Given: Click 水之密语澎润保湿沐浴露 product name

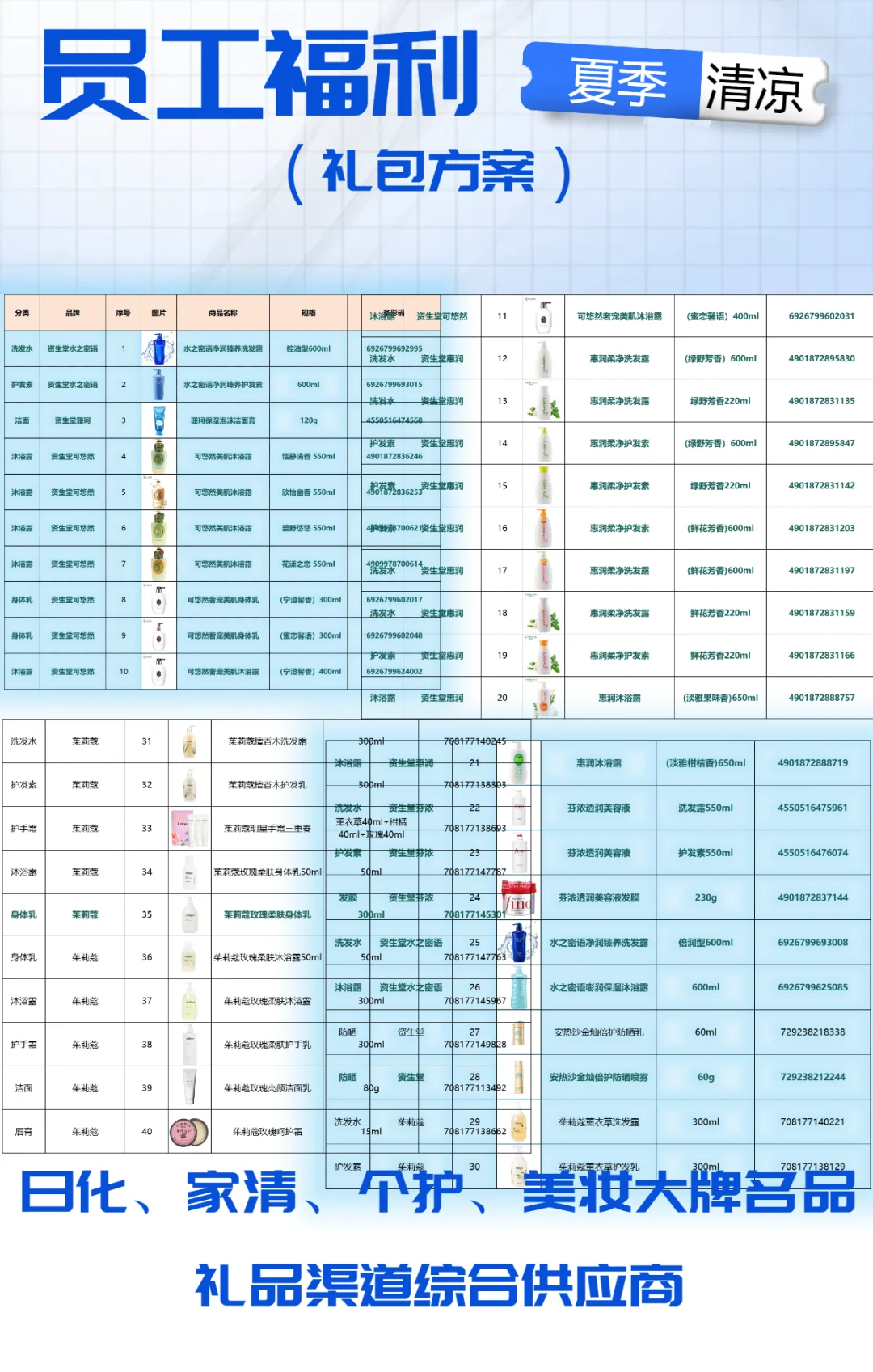Looking at the screenshot, I should [598, 987].
